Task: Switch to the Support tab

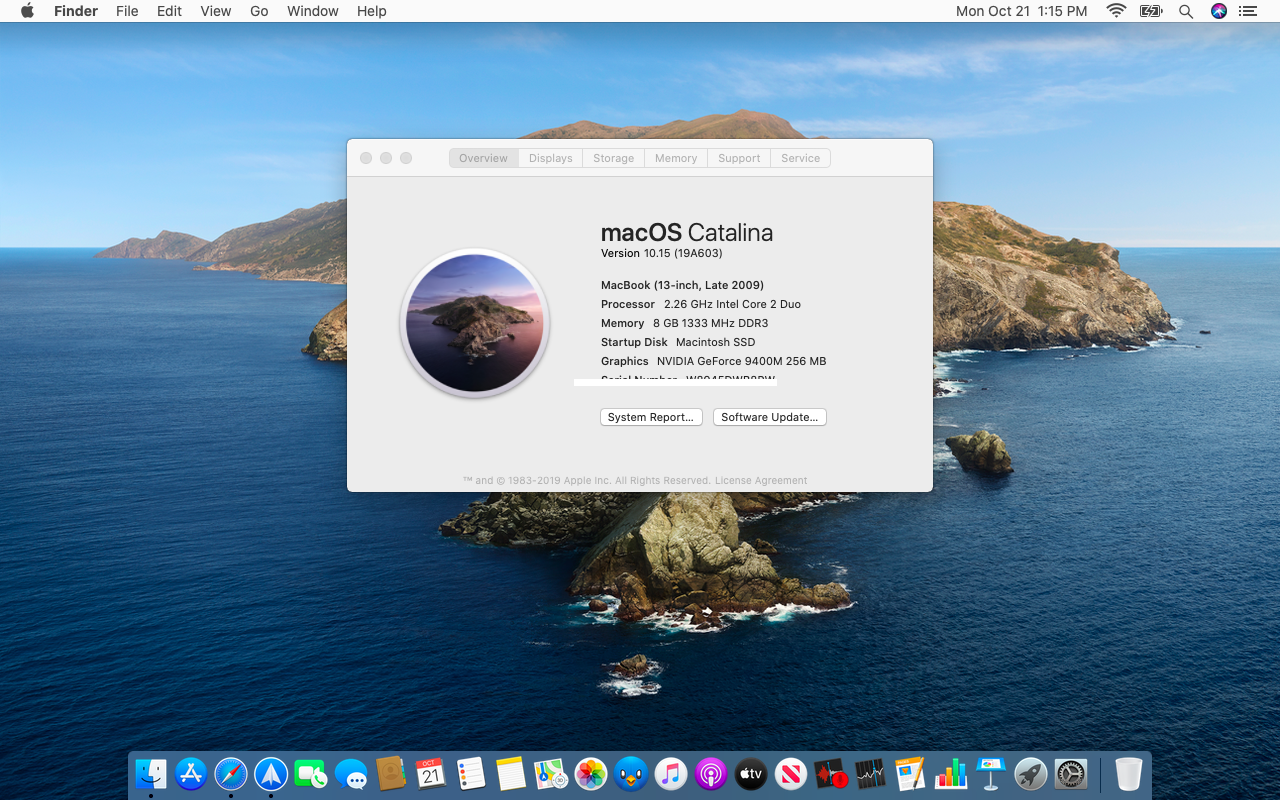Action: [739, 158]
